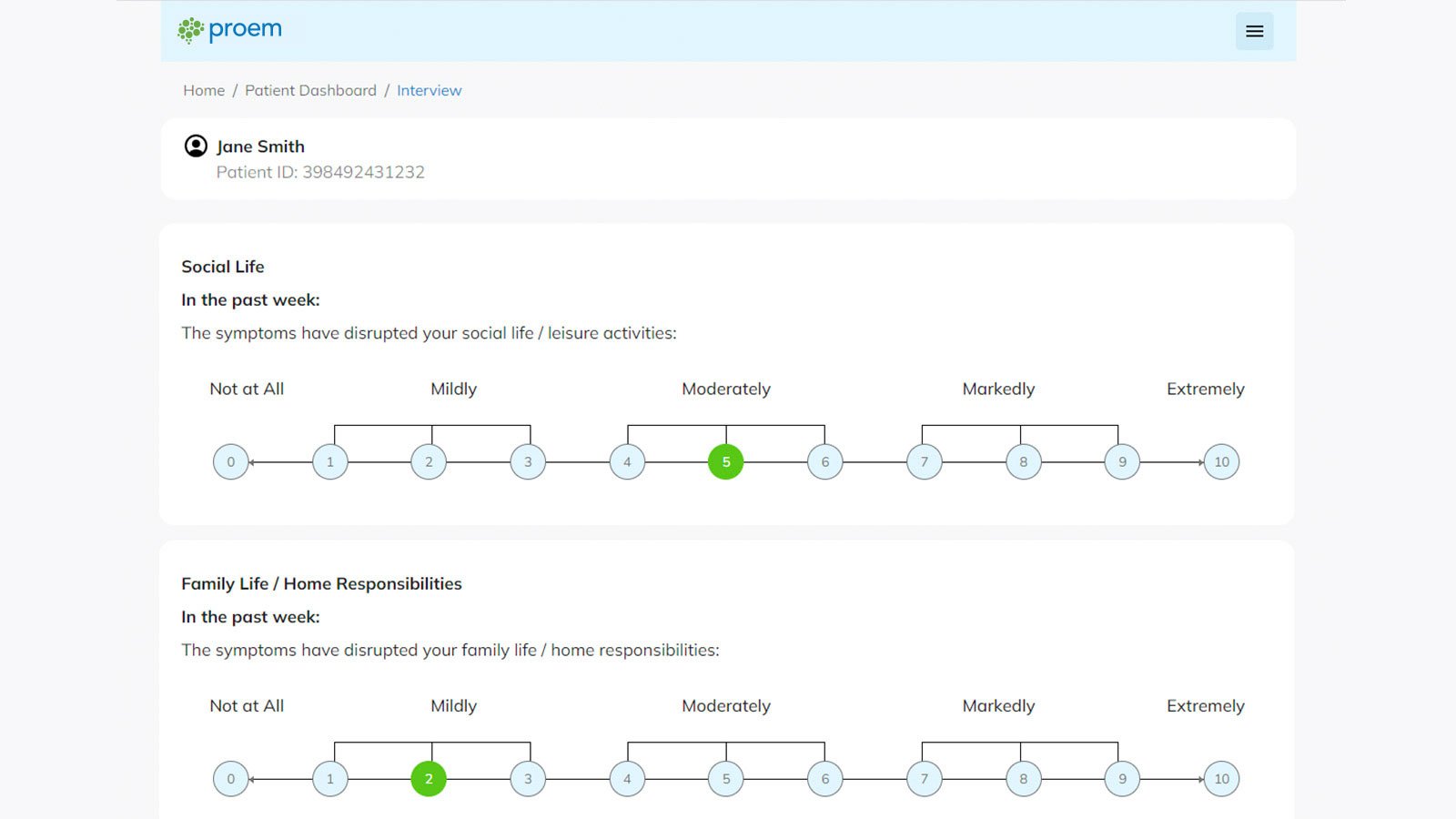Choose 6 for Family Life responsibilities
Viewport: 1456px width, 819px height.
coord(825,778)
